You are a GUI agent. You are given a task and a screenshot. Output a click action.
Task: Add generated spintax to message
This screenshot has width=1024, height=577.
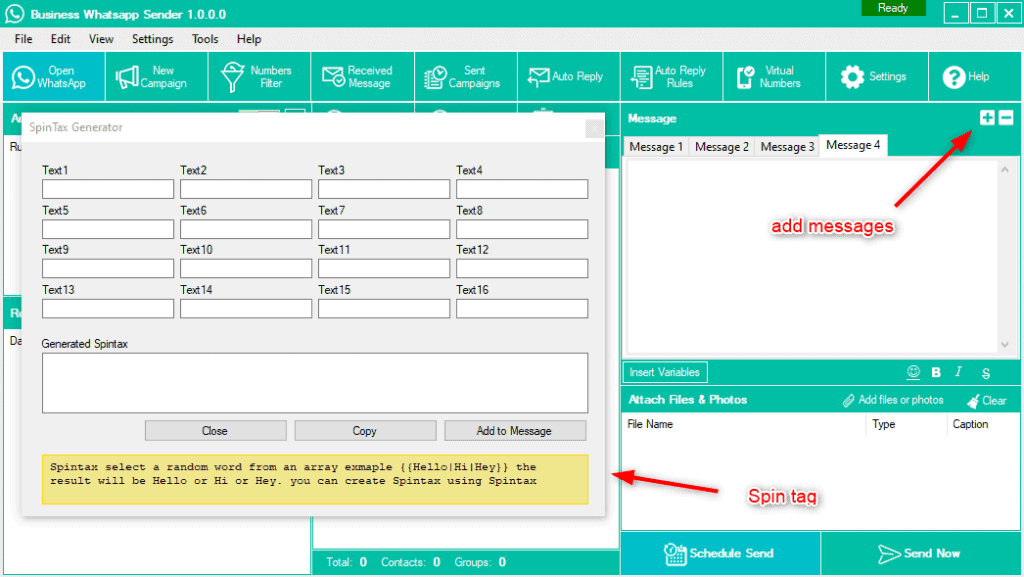point(515,431)
